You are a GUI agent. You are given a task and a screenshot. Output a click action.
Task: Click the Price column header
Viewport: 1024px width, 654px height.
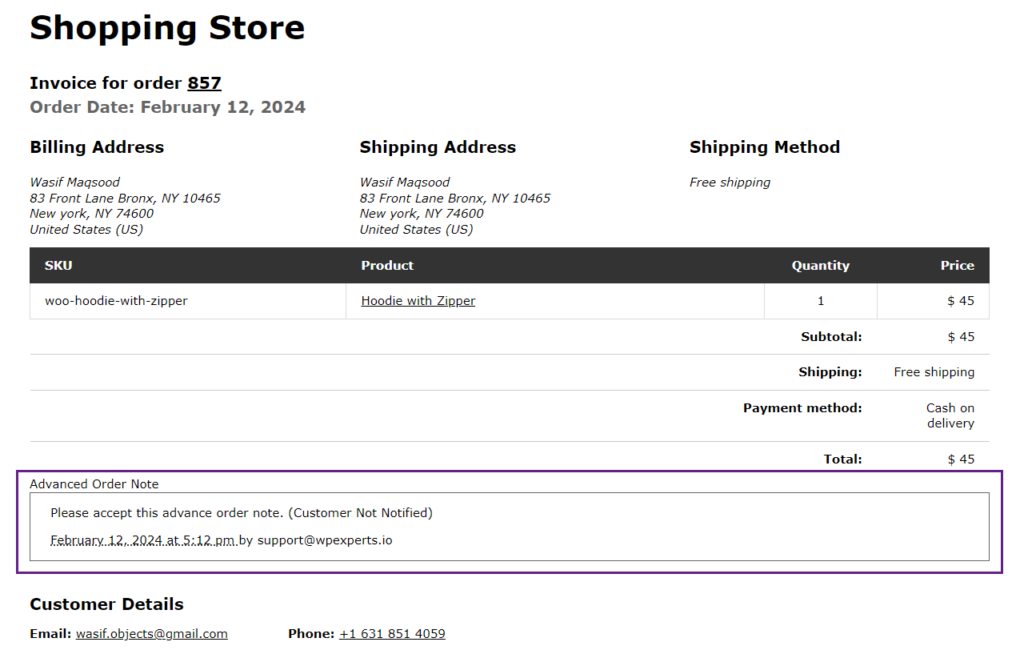pyautogui.click(x=957, y=265)
